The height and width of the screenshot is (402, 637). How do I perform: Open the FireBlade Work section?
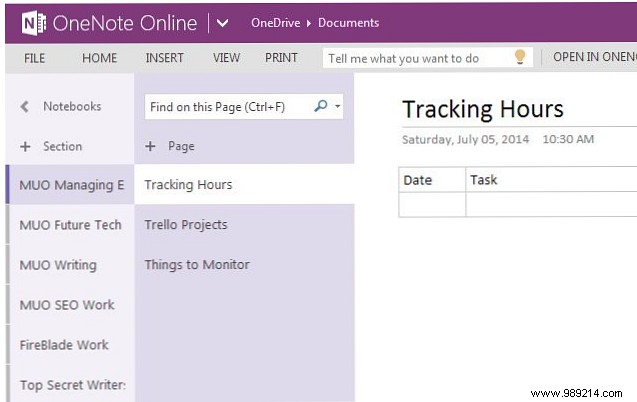click(x=70, y=345)
